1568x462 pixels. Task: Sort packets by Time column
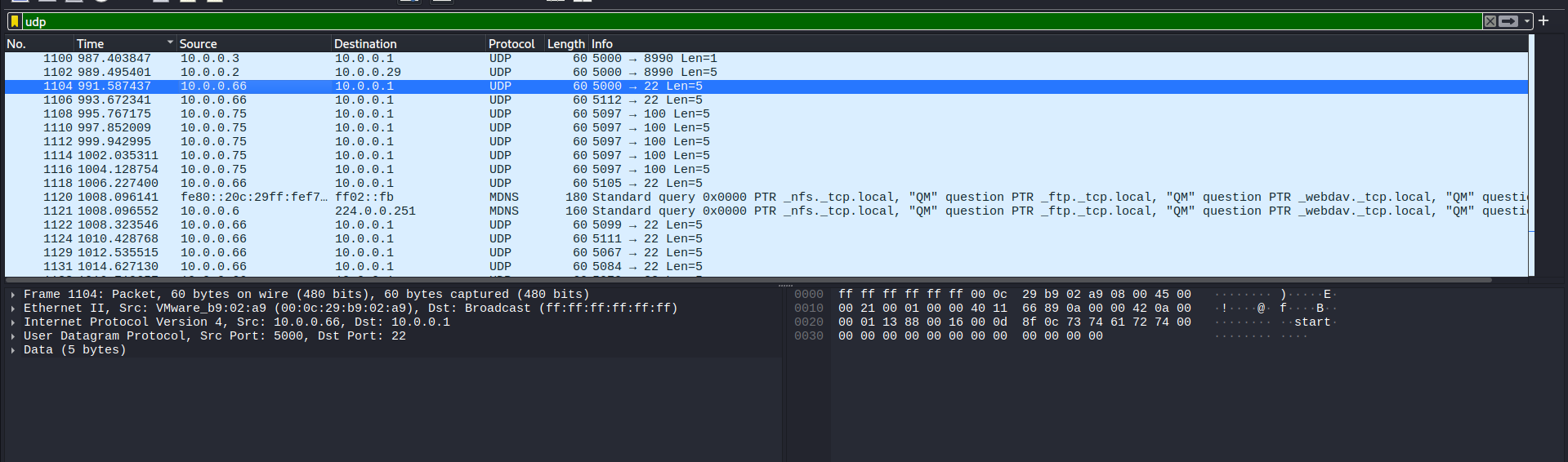(x=90, y=44)
